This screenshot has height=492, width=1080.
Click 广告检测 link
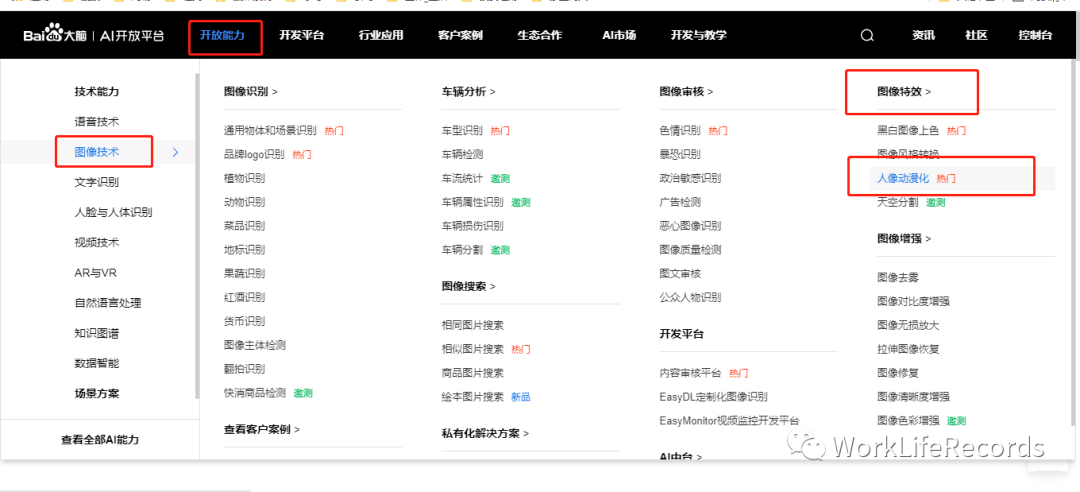click(680, 202)
